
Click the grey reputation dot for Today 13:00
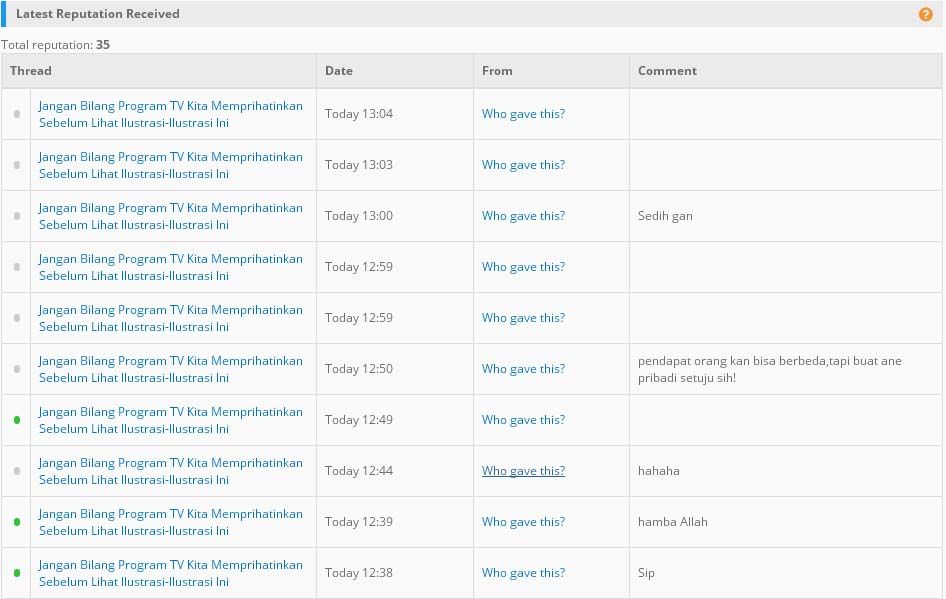pyautogui.click(x=17, y=216)
